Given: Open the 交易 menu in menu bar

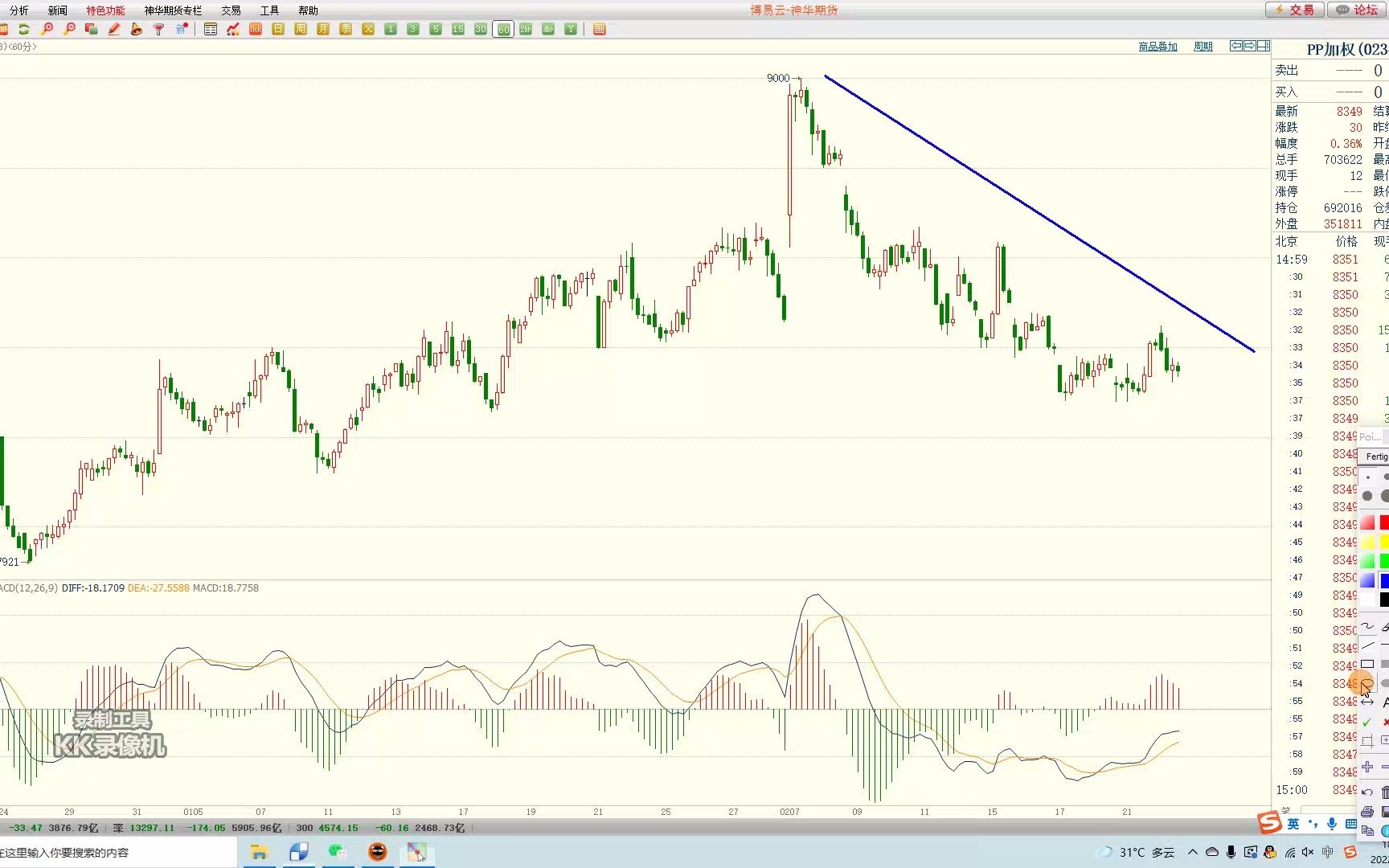Looking at the screenshot, I should coord(231,10).
